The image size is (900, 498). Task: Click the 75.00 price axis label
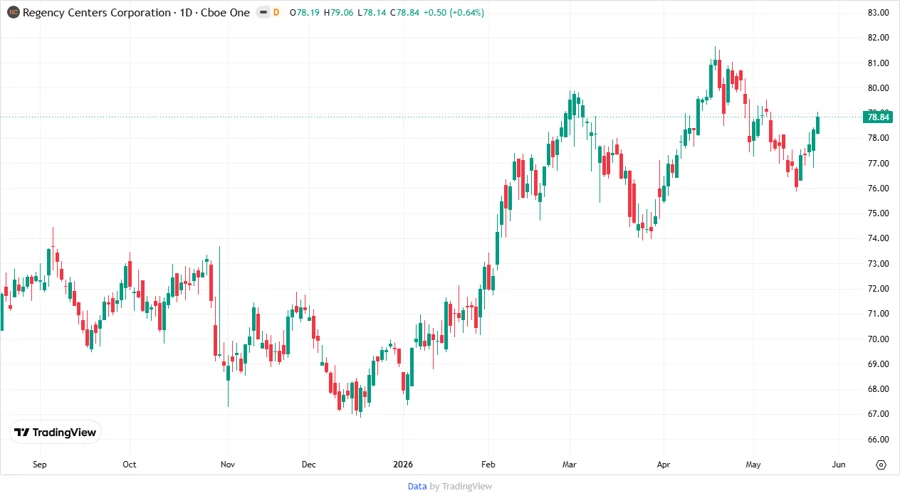coord(878,213)
